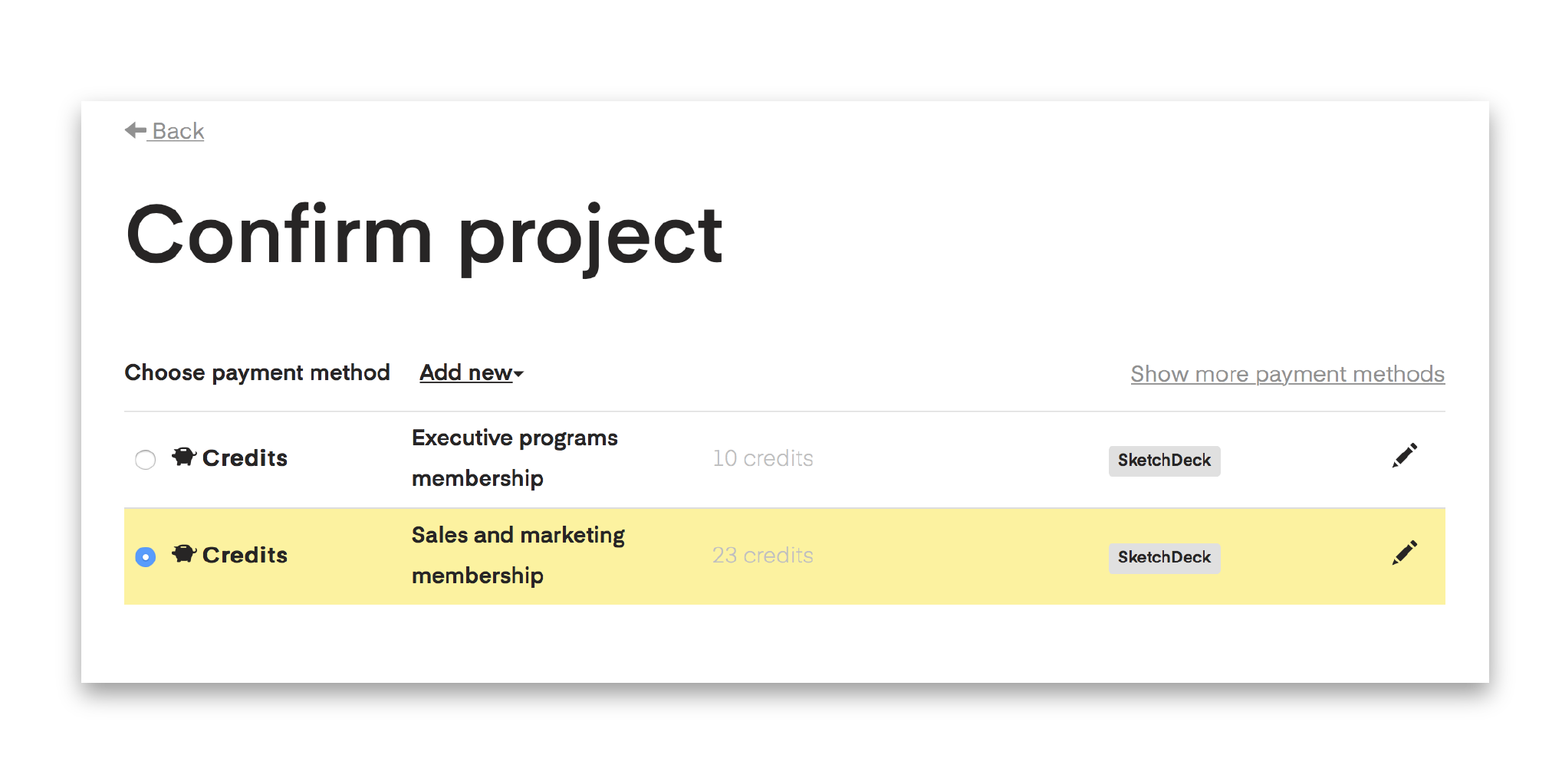The width and height of the screenshot is (1562, 784).
Task: Show more payment methods
Action: point(1287,374)
